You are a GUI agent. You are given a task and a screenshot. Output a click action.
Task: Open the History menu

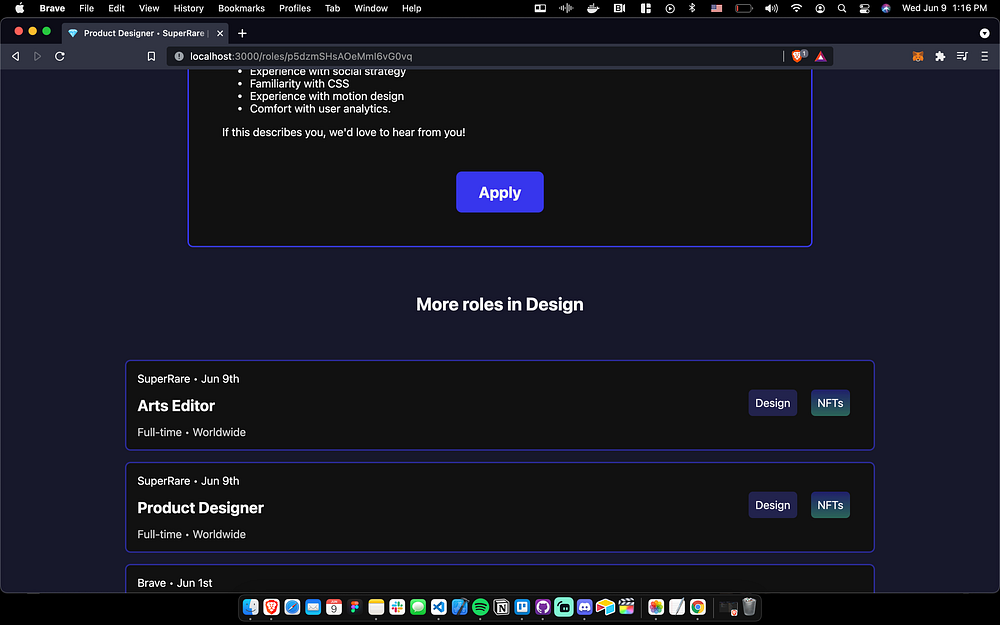tap(189, 8)
